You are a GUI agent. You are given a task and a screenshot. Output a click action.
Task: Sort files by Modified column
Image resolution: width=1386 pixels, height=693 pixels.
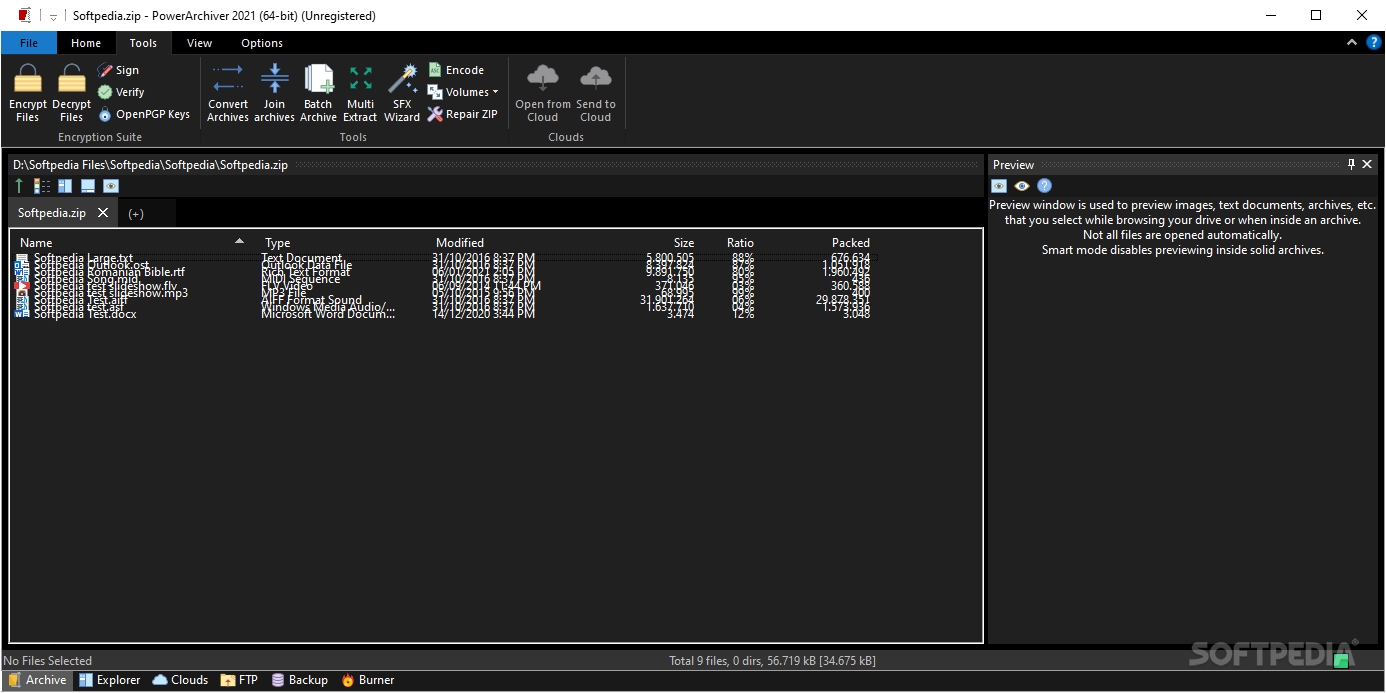coord(460,242)
